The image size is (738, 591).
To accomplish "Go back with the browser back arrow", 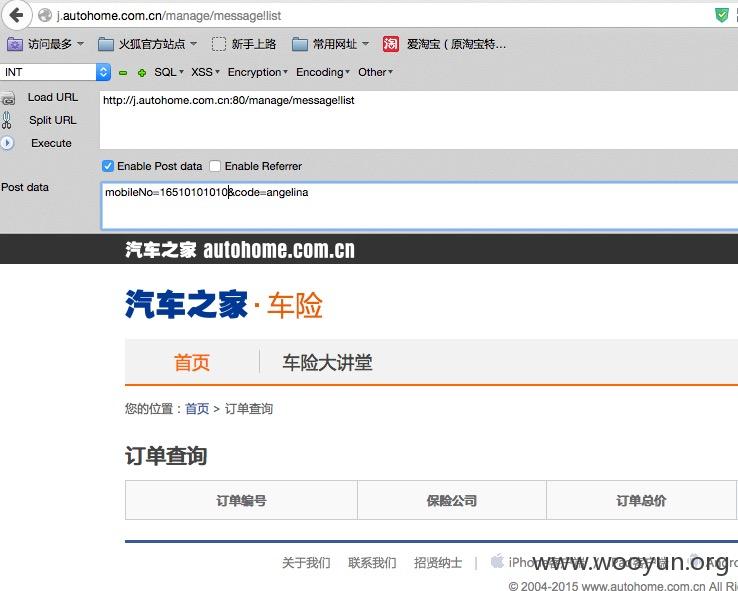I will 17,15.
